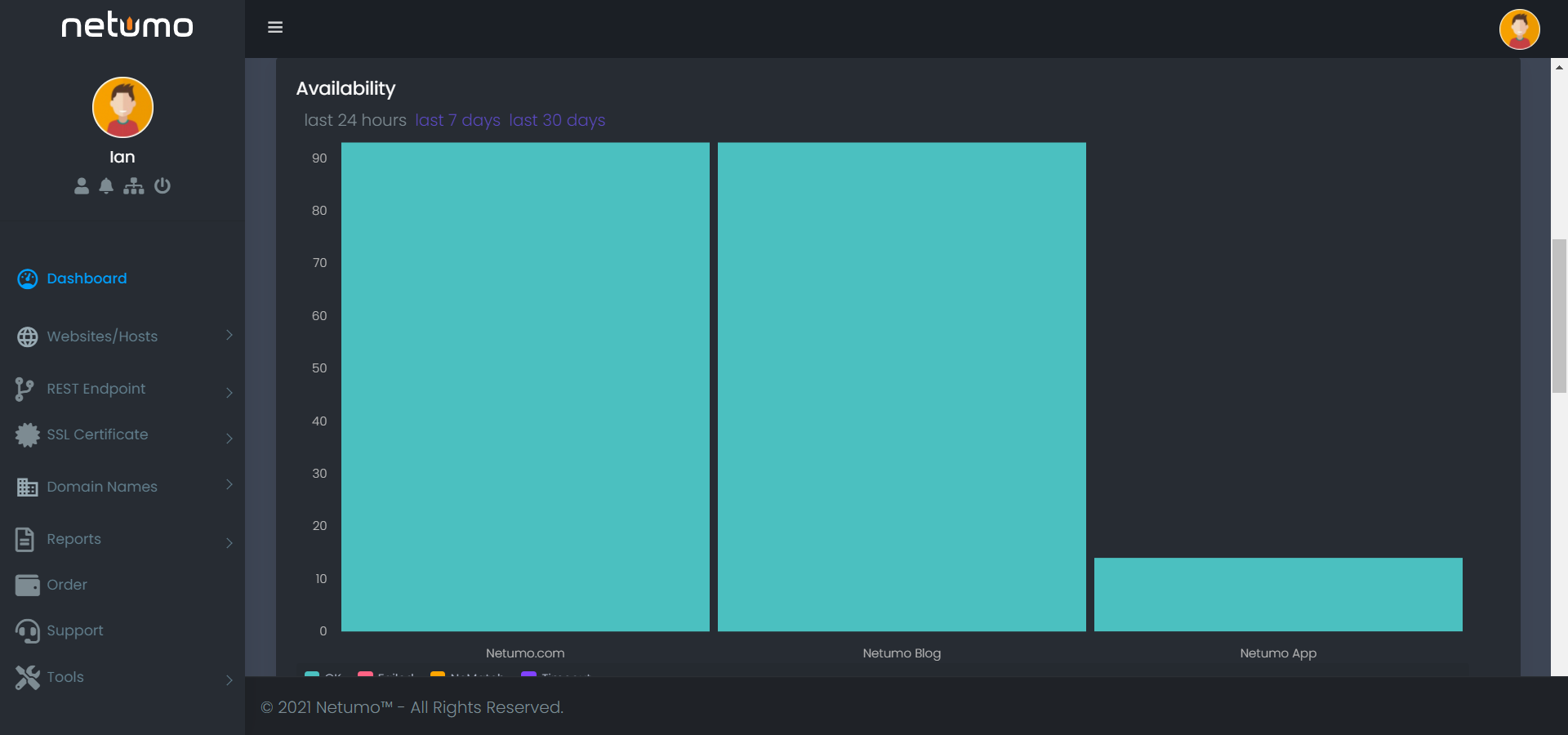Click the Tools wrench icon
The image size is (1568, 735).
(28, 678)
